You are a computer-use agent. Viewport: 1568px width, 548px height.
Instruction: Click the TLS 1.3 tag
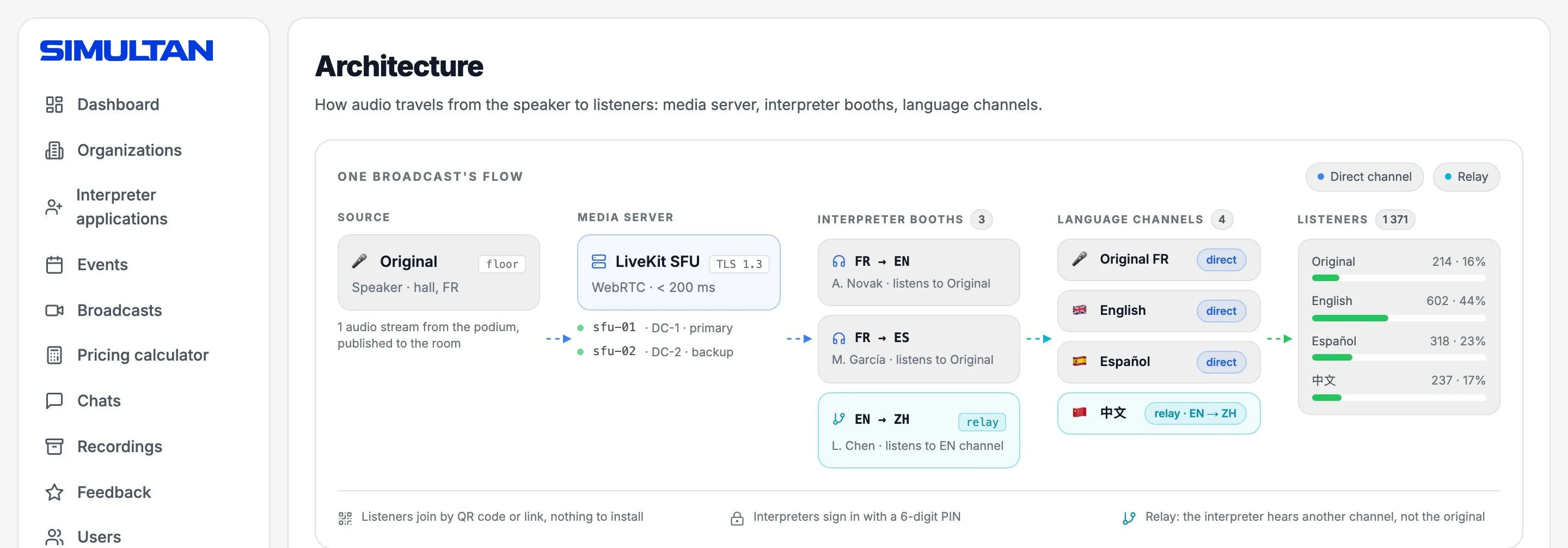click(x=739, y=264)
